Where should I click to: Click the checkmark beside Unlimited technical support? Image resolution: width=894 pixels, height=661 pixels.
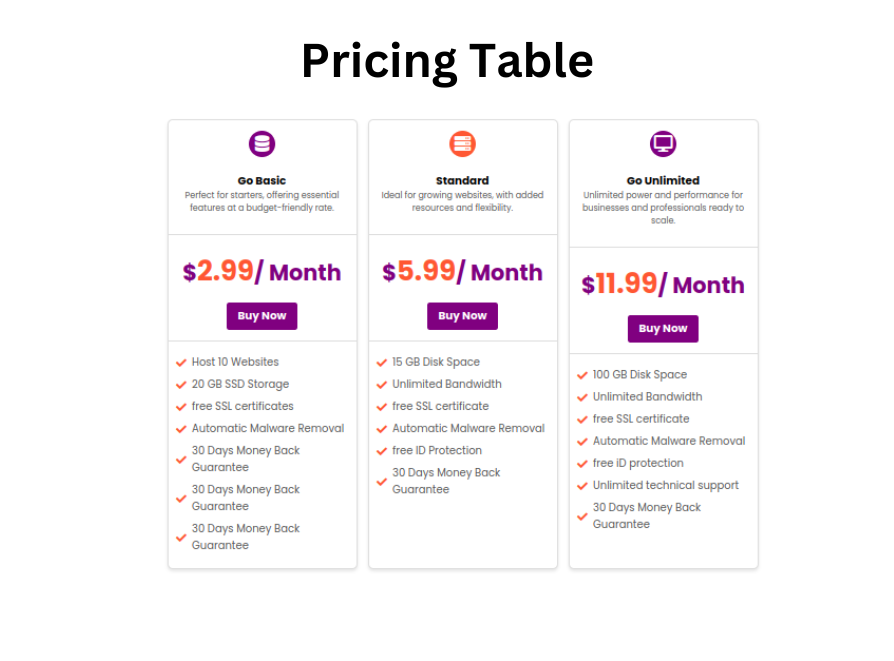click(x=582, y=486)
